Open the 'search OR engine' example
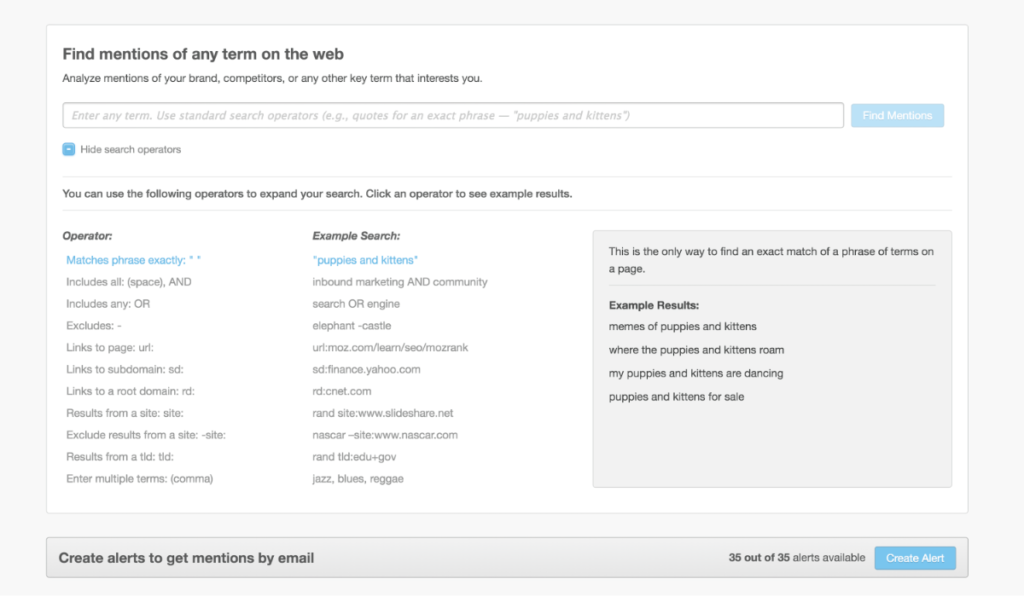 pos(356,304)
